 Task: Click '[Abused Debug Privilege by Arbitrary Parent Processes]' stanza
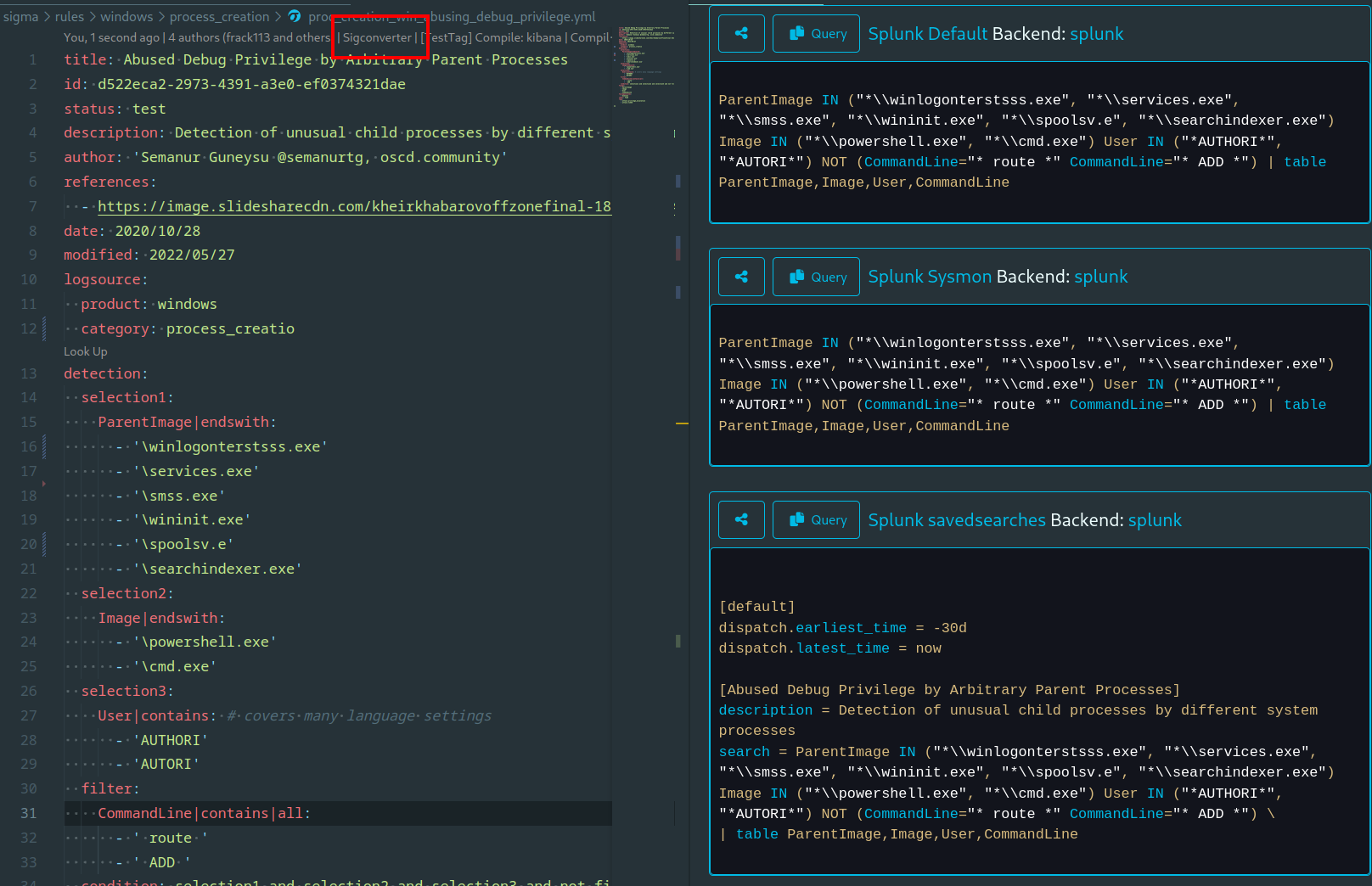(x=949, y=690)
